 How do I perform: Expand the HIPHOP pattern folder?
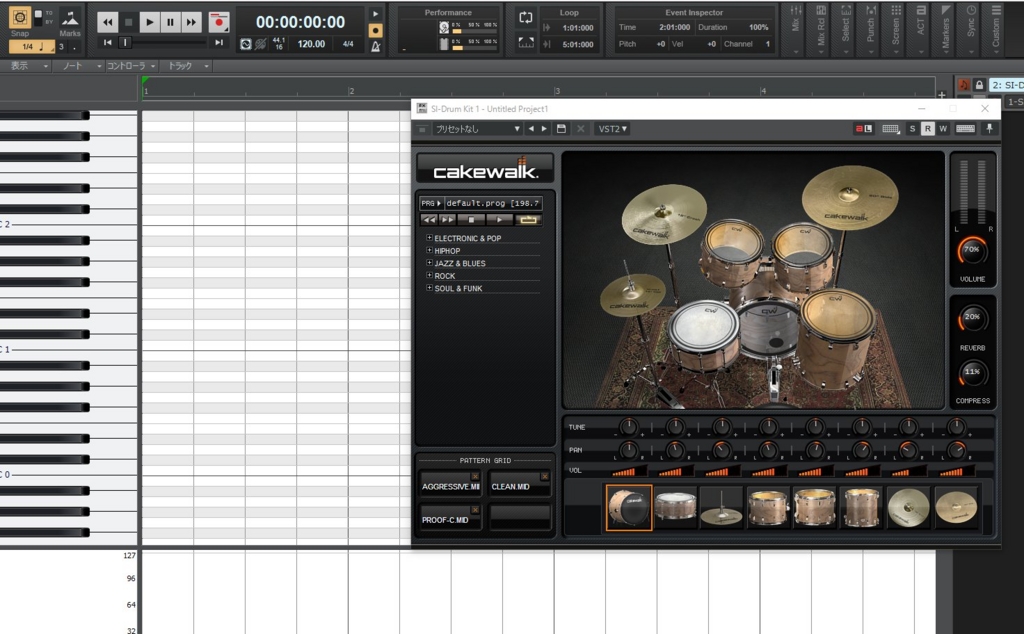pyautogui.click(x=429, y=250)
